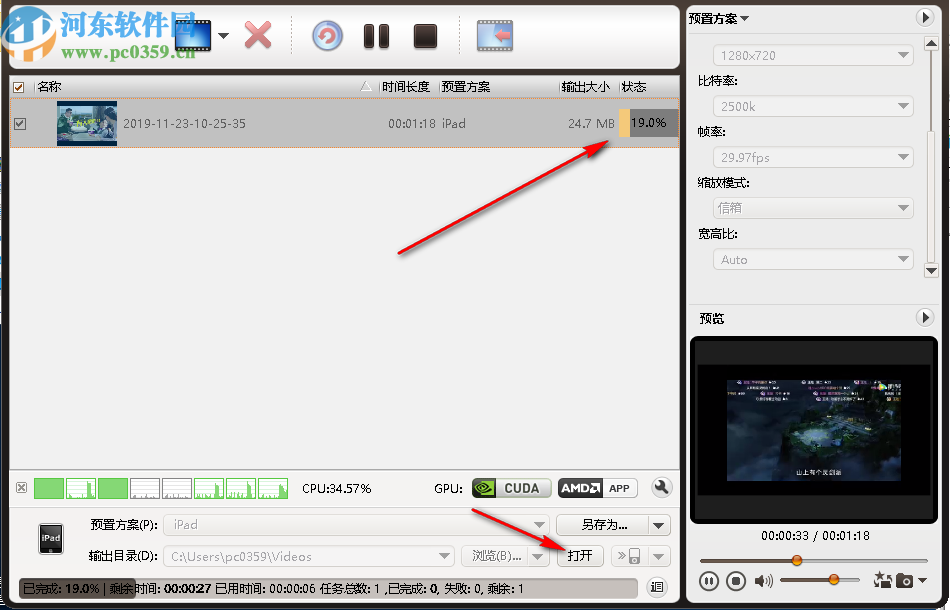This screenshot has width=950, height=610.
Task: Click the 打开 button to open output folder
Action: click(580, 556)
